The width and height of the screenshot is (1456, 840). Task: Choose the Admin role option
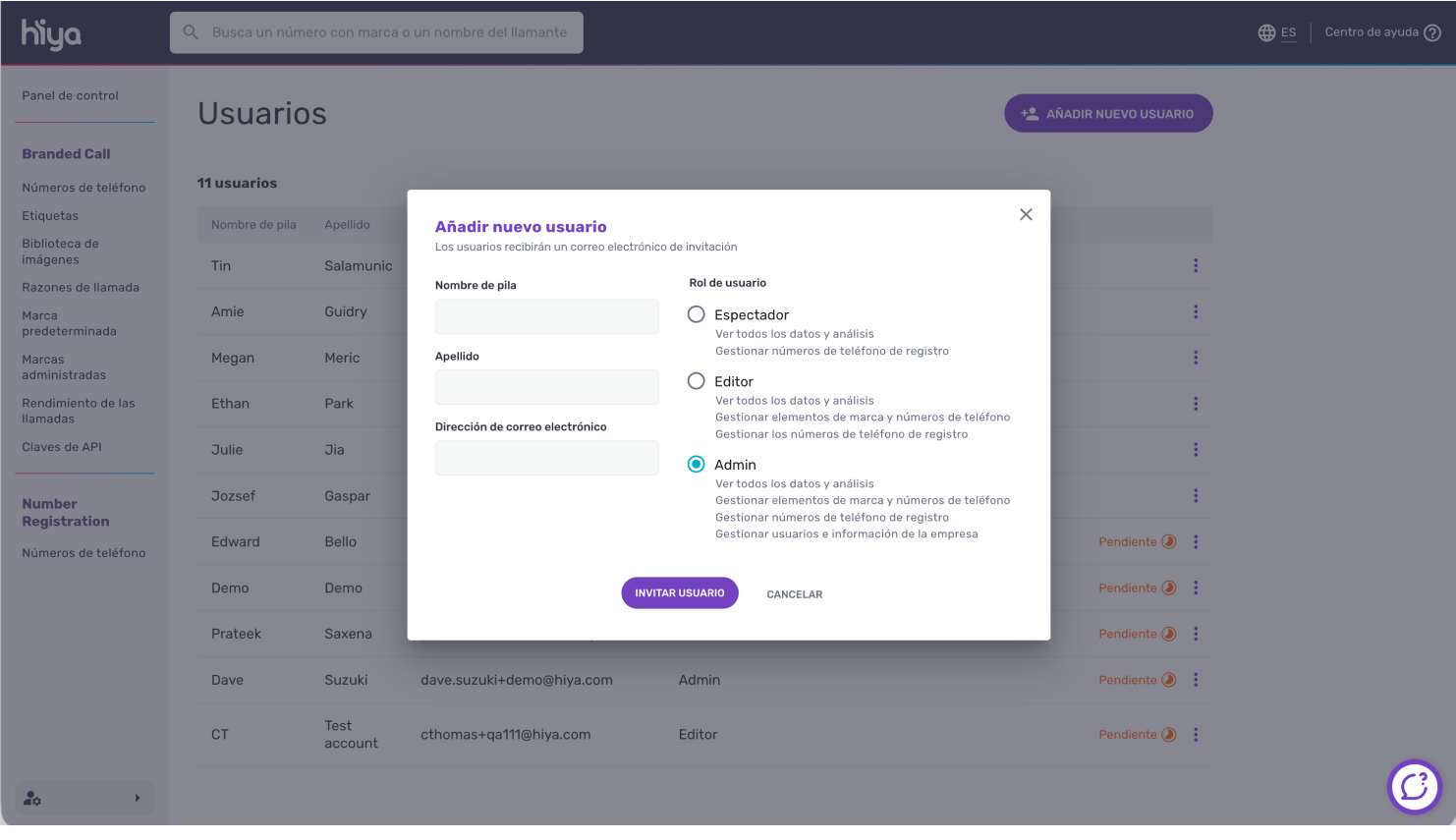point(697,465)
